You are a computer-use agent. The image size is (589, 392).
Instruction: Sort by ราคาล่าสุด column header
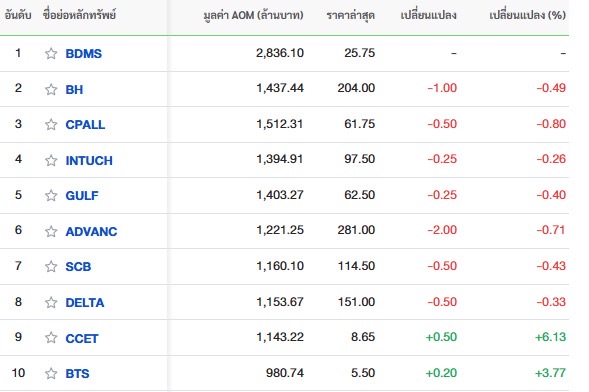point(350,15)
